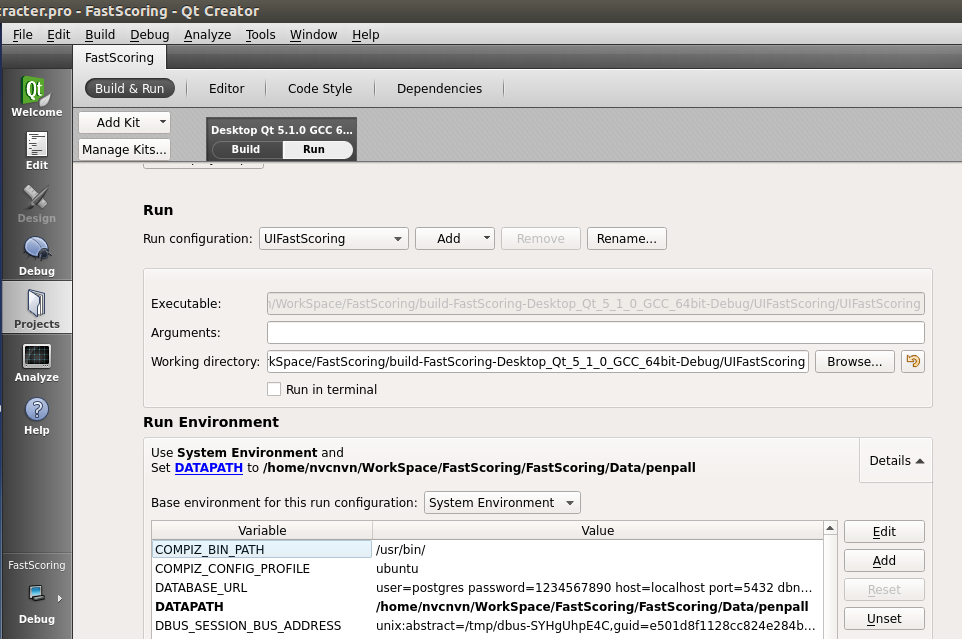Open the Analyze mode
962x639 pixels.
click(36, 362)
